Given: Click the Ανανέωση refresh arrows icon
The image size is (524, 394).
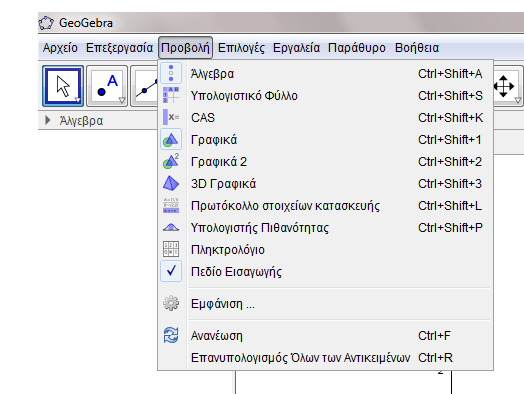Looking at the screenshot, I should click(x=171, y=335).
